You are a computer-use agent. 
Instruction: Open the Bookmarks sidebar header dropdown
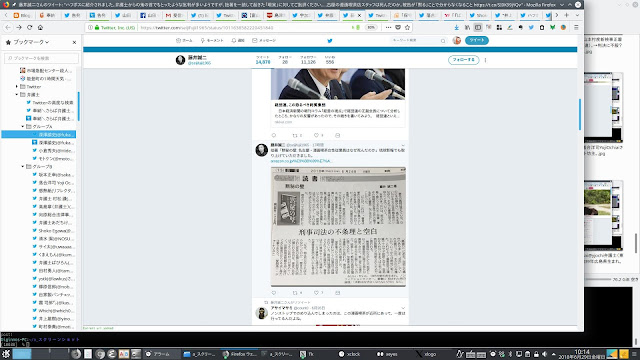[x=27, y=42]
